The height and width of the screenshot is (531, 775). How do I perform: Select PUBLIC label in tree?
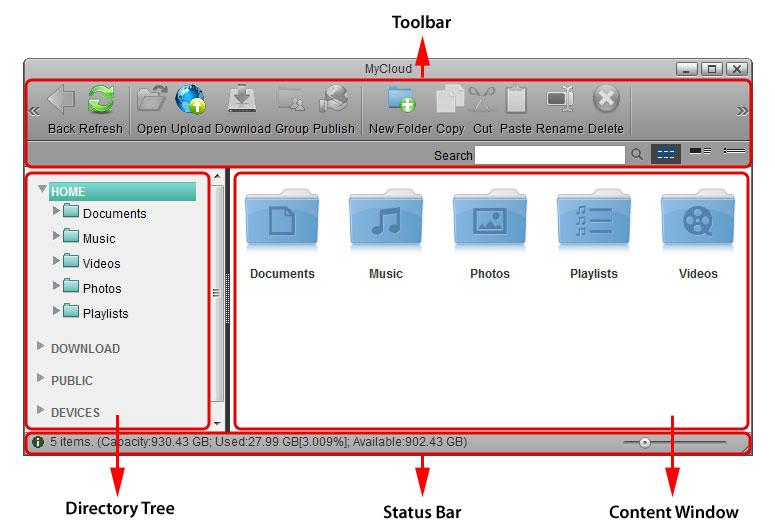(x=72, y=381)
